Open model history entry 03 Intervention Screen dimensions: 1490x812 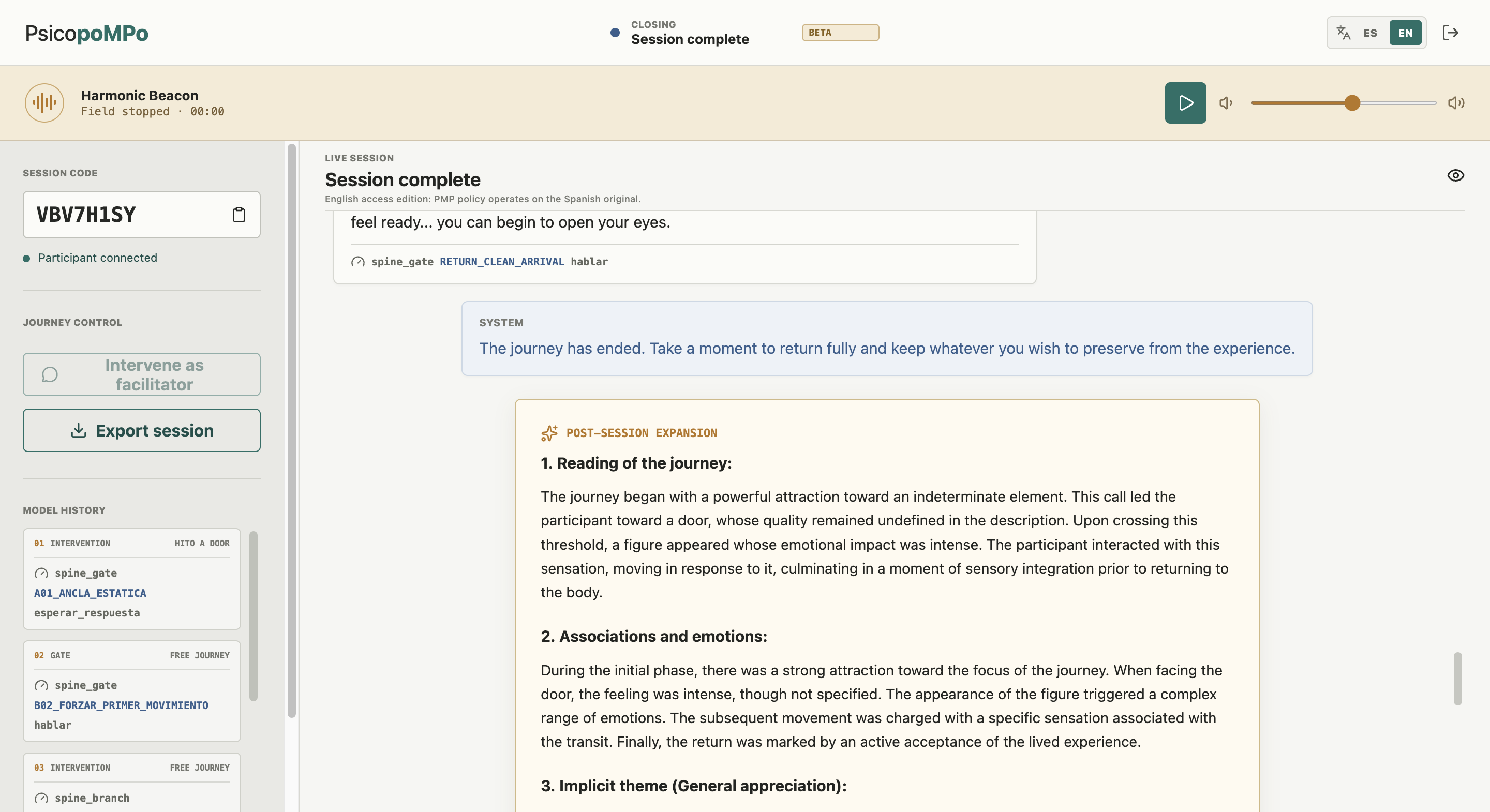point(132,783)
